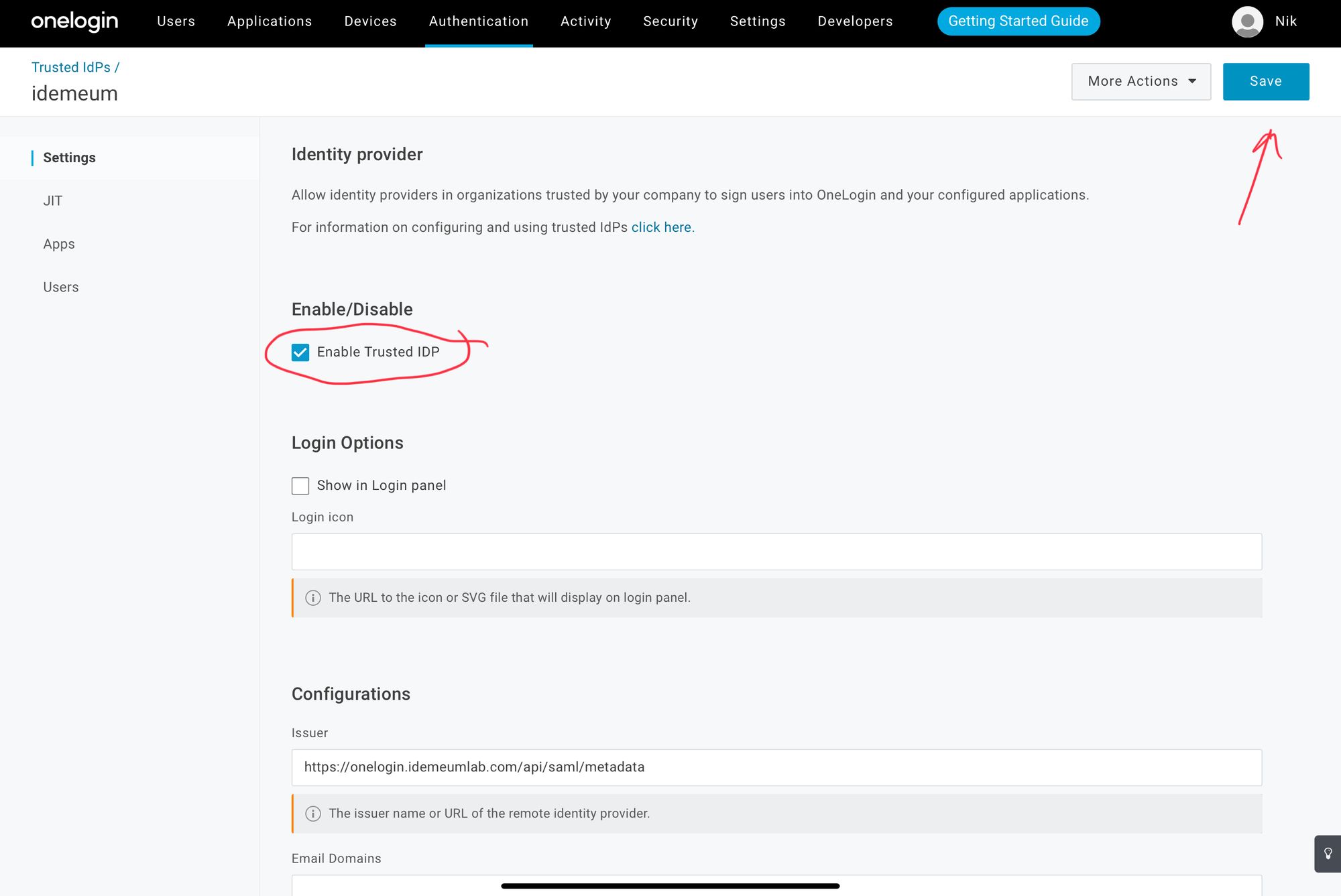Expand the More Actions dropdown
1341x896 pixels.
[x=1141, y=82]
